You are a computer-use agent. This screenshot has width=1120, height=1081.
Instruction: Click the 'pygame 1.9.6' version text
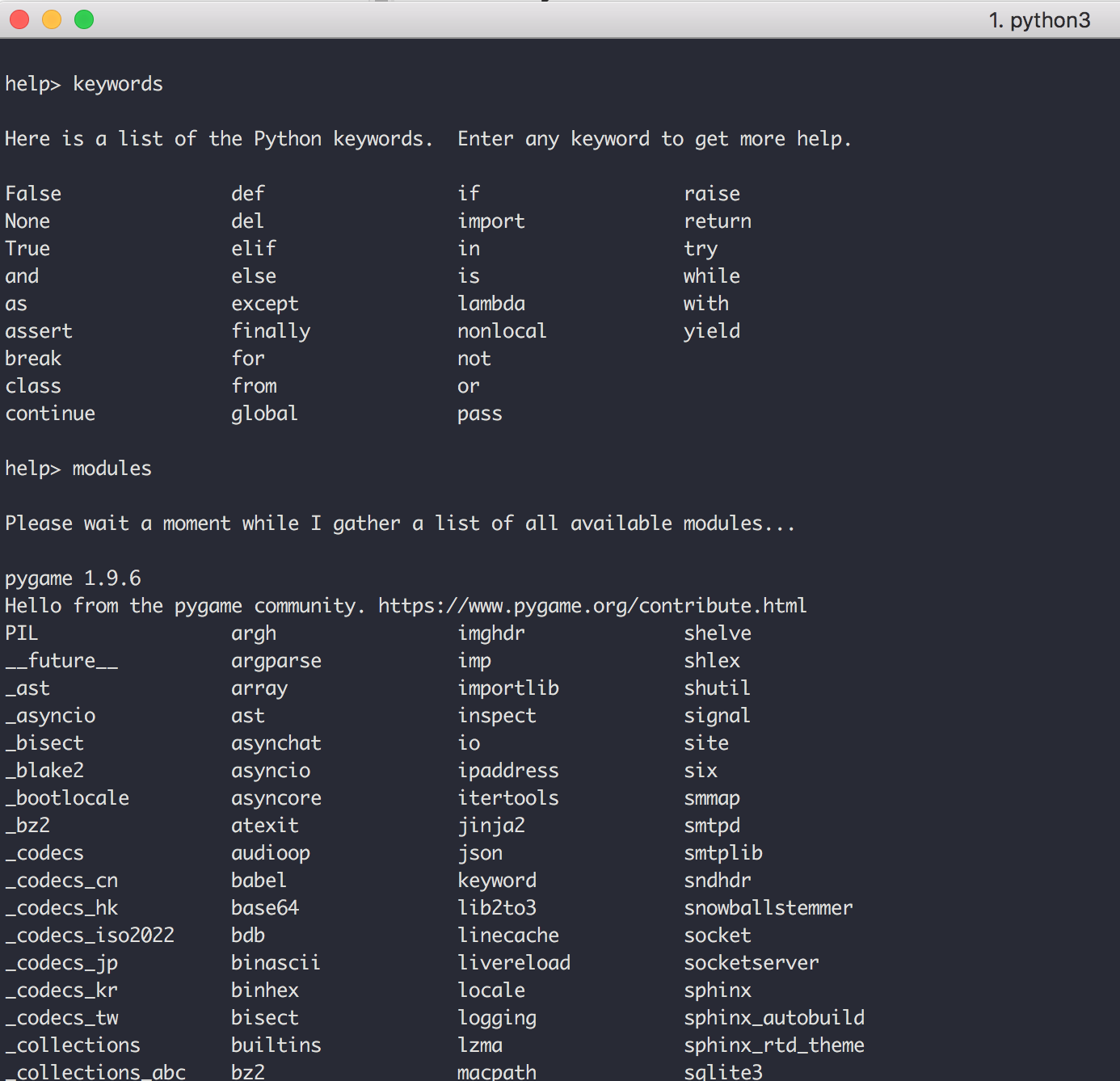73,578
